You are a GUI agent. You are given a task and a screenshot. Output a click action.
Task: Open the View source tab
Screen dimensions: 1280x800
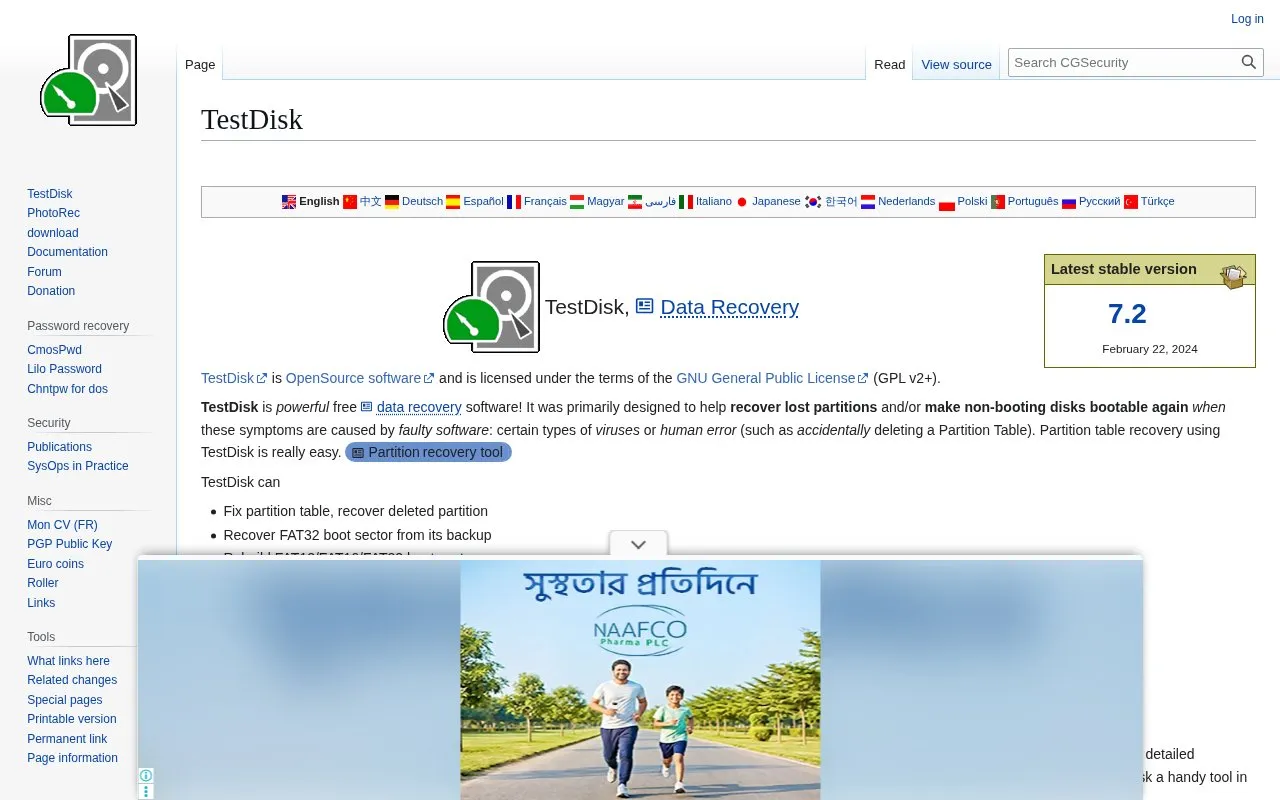956,64
